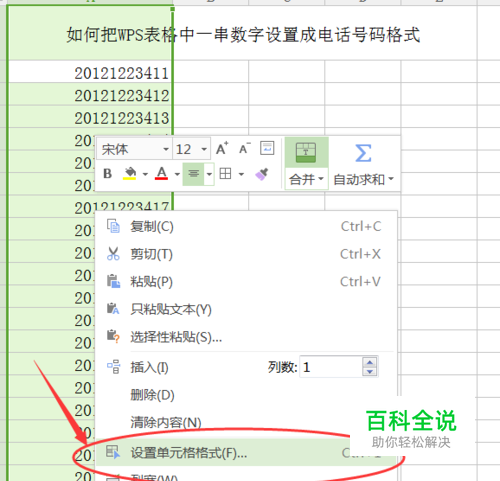
Task: Click the merge cells icon
Action: (306, 153)
